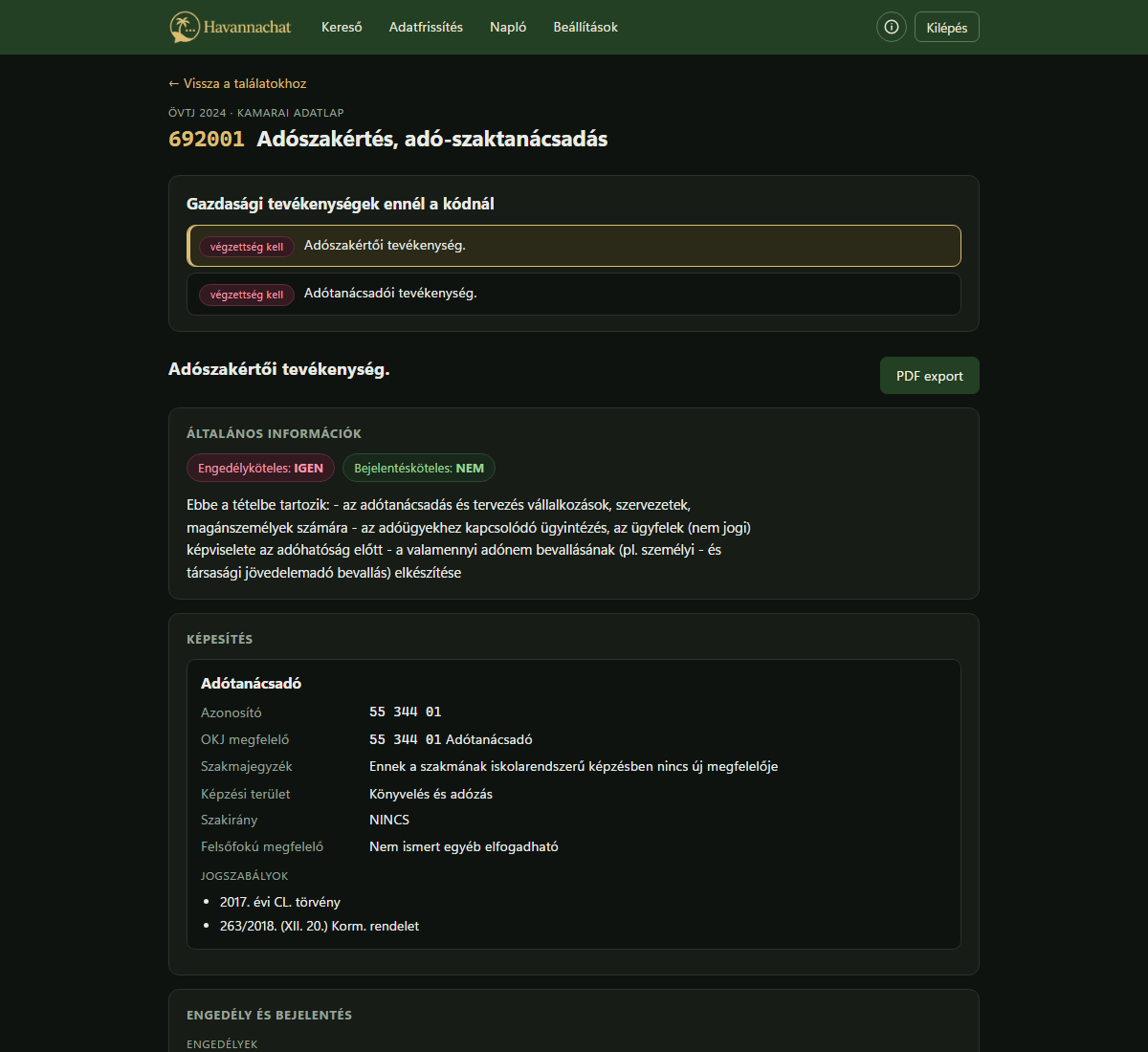This screenshot has height=1052, width=1148.
Task: Open the Napló menu item
Action: [x=508, y=27]
